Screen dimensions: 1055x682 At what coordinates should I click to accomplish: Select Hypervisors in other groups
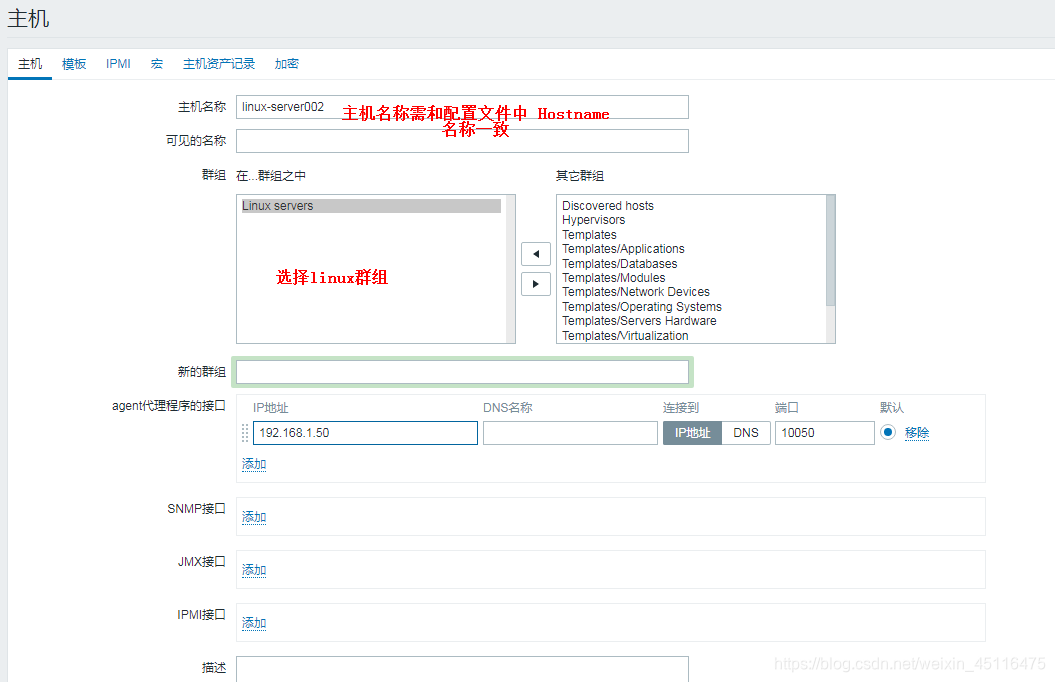pyautogui.click(x=593, y=220)
